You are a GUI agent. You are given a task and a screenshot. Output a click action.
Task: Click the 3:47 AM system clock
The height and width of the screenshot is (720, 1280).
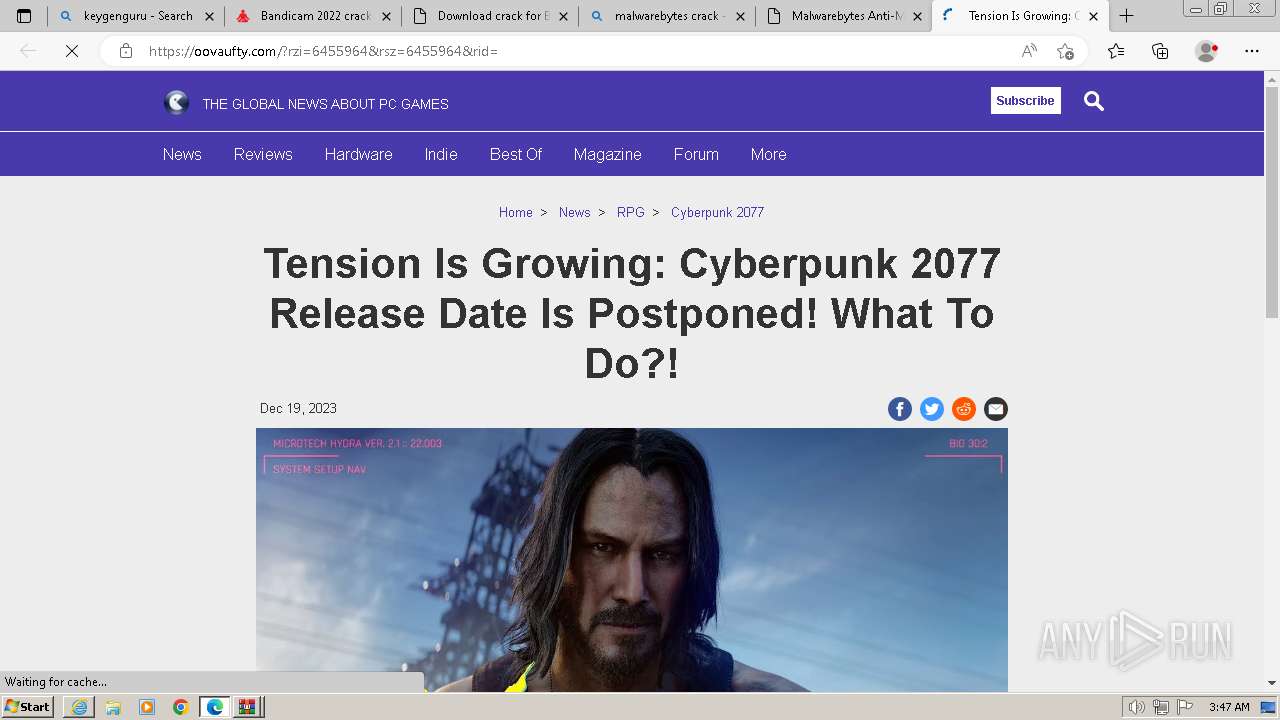1229,707
